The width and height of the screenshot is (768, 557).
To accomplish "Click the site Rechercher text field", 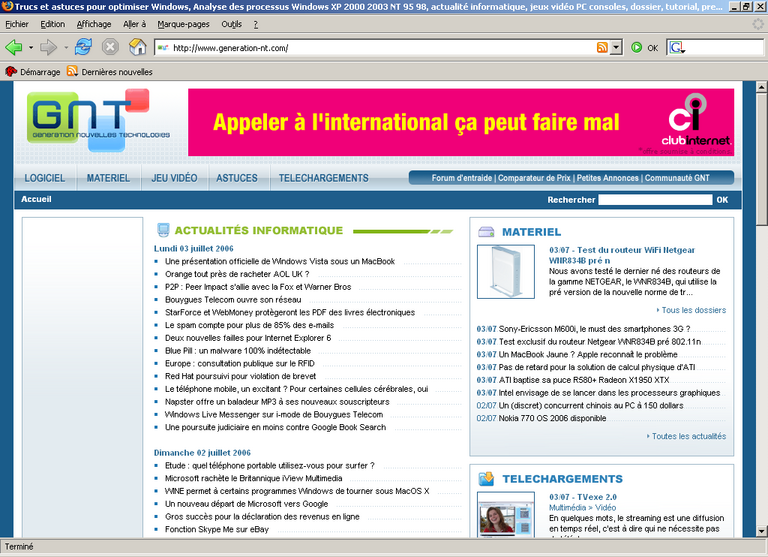I will pos(655,199).
